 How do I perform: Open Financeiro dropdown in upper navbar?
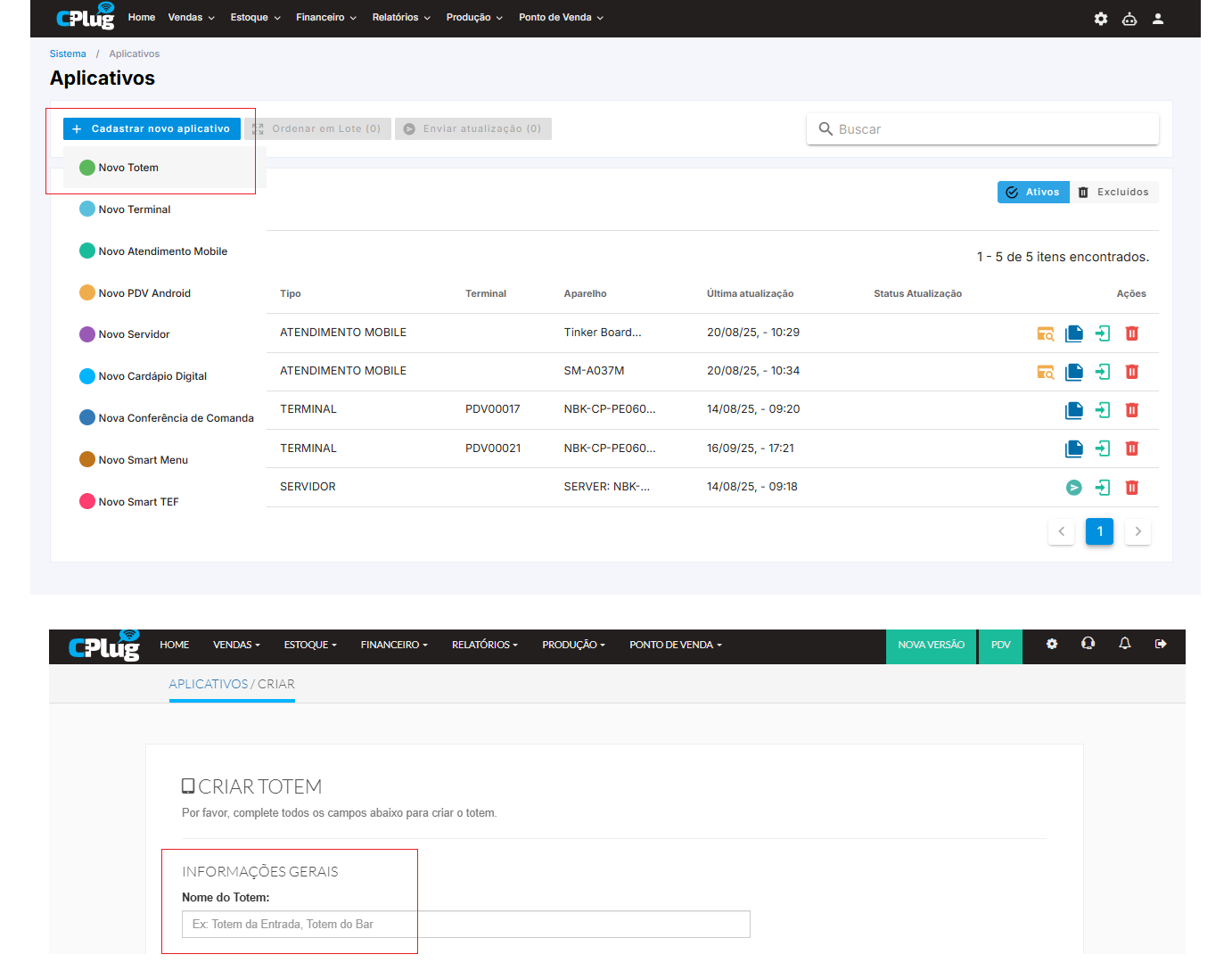pos(326,18)
